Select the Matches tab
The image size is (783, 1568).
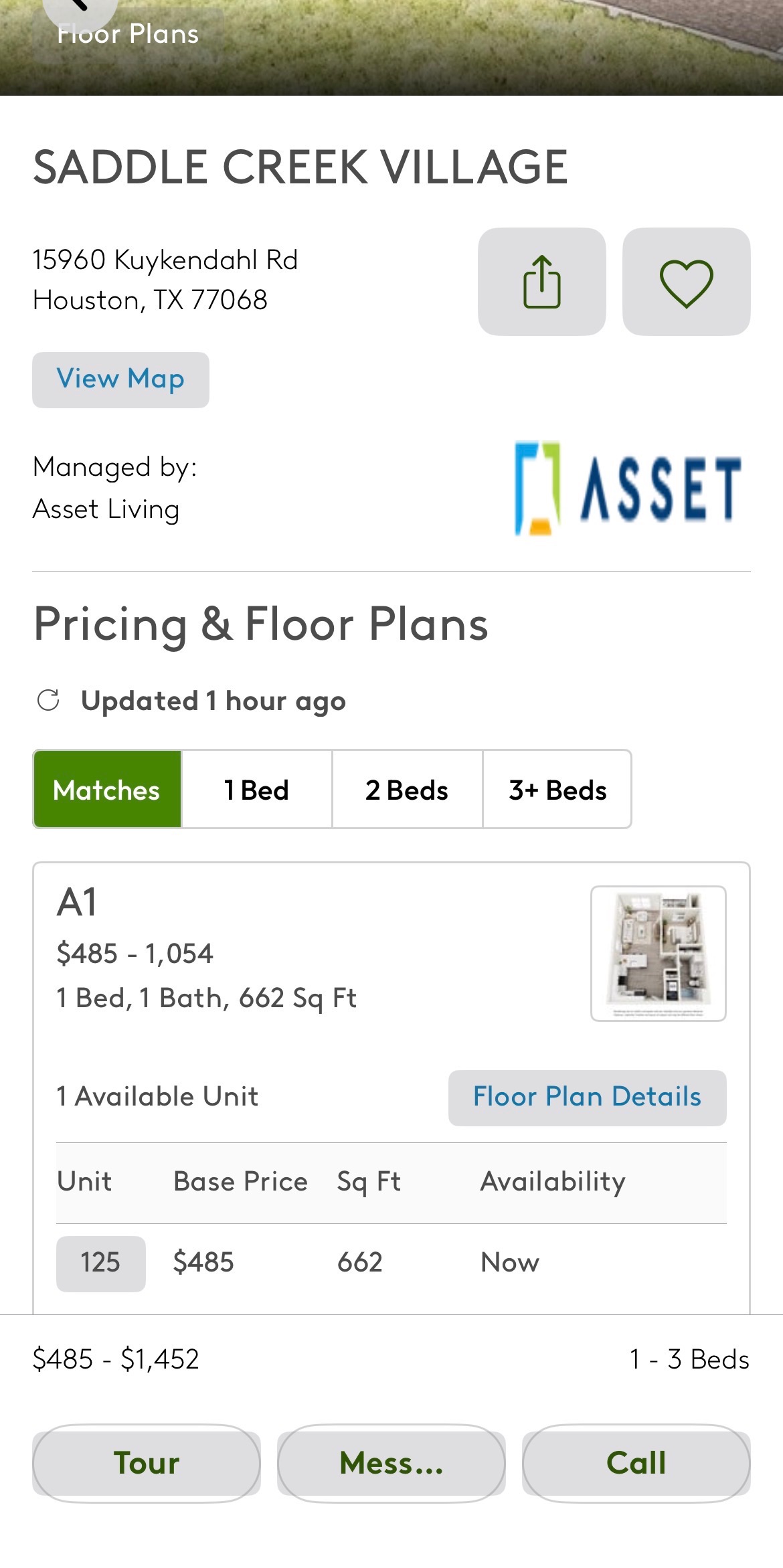click(x=107, y=790)
